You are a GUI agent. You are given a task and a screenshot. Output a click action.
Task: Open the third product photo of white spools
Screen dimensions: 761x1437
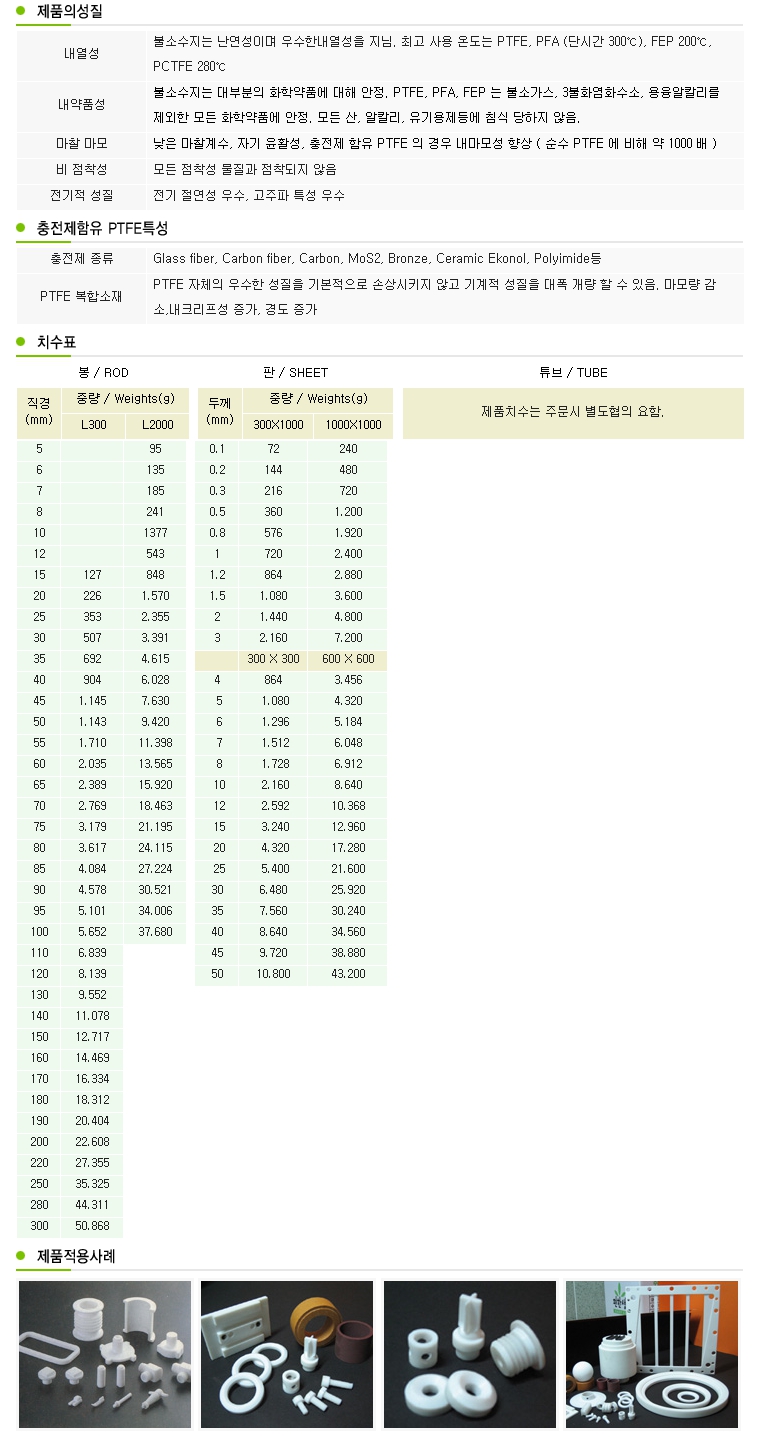[469, 1354]
